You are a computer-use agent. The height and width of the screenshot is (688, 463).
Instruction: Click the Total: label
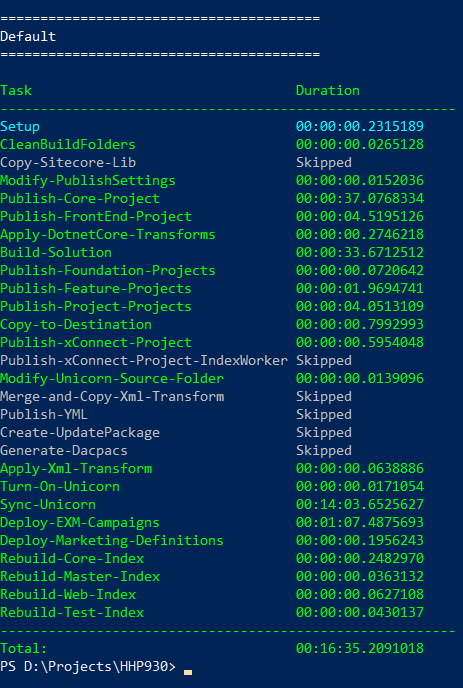pyautogui.click(x=24, y=649)
